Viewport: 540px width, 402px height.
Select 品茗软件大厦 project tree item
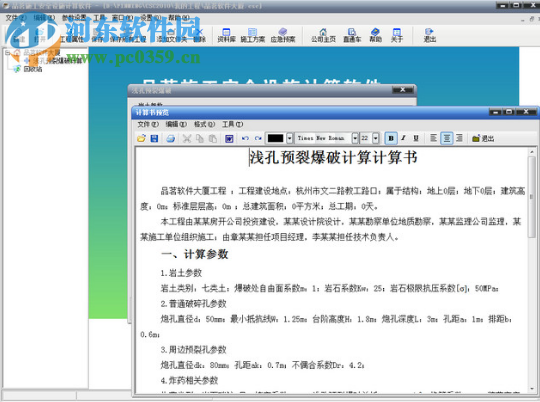[41, 53]
